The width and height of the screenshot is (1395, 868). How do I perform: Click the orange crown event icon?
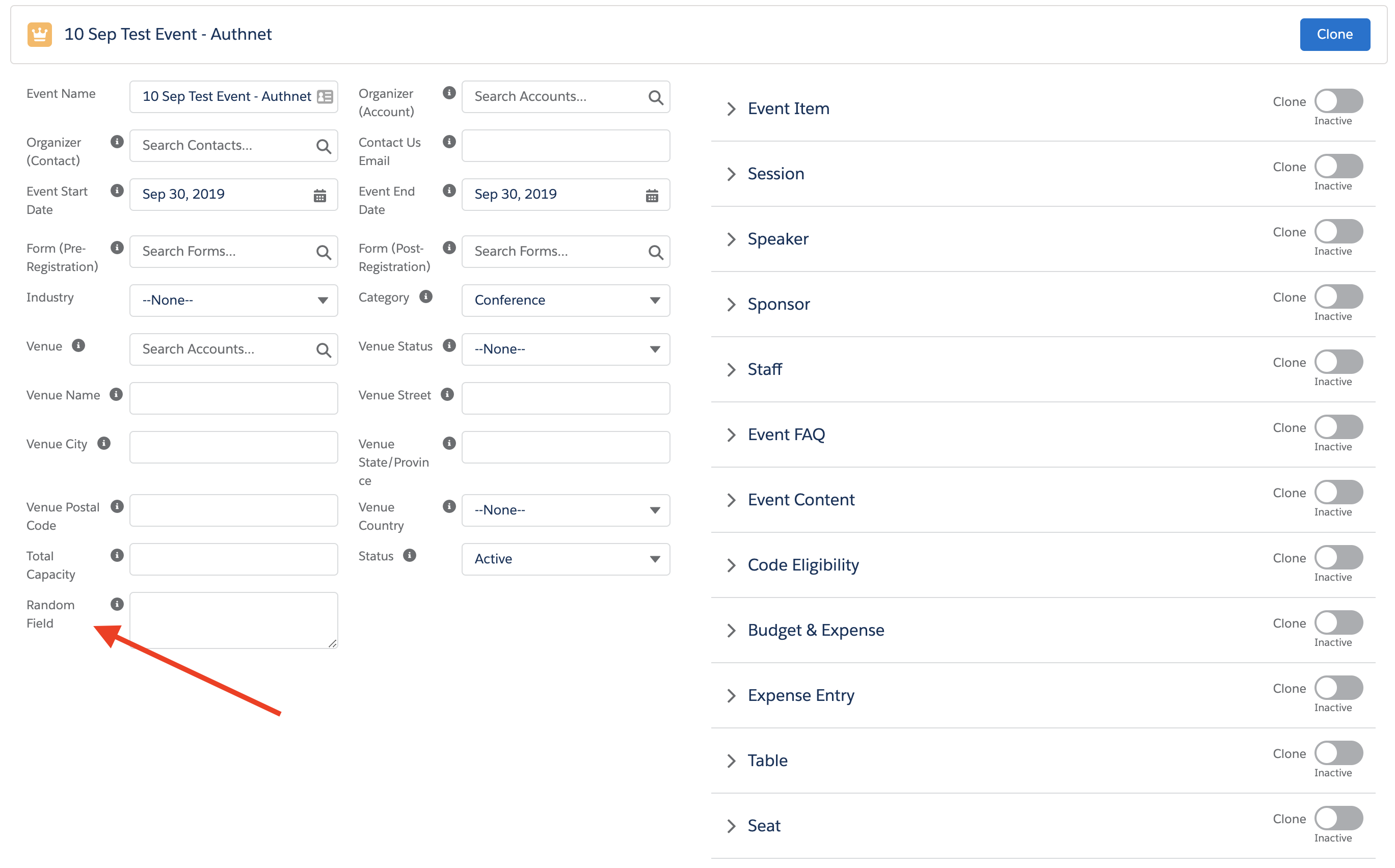[40, 35]
